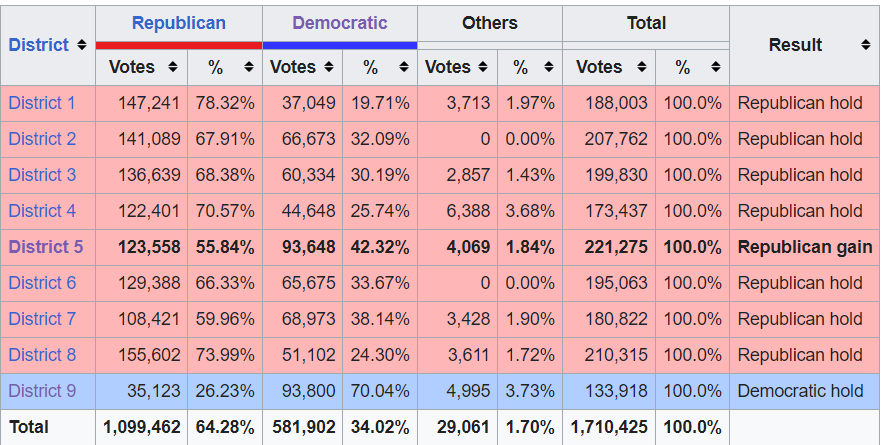This screenshot has height=445, width=885.
Task: Sort by Republican percentage column arrows
Action: (246, 67)
